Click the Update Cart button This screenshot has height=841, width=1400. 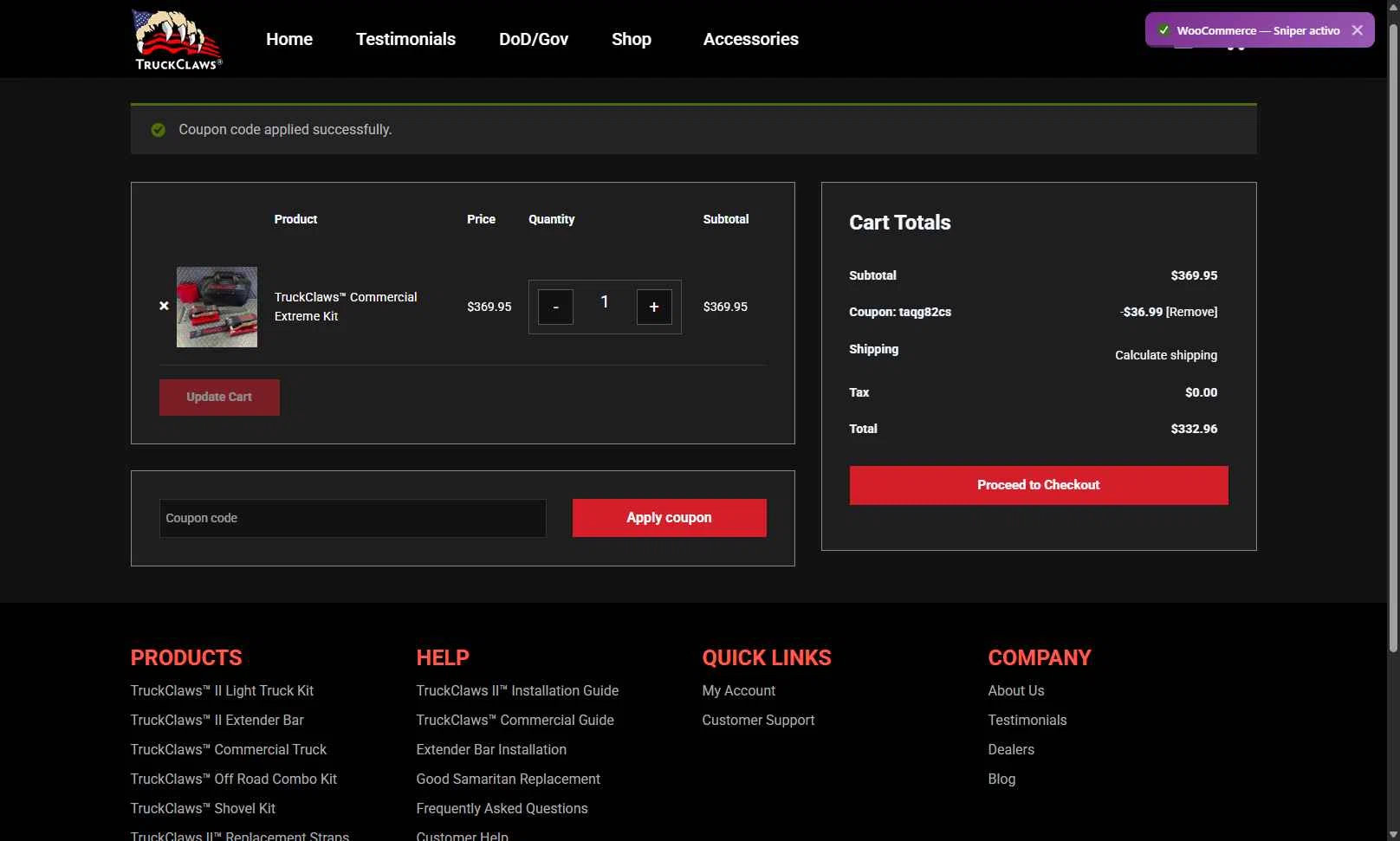[219, 398]
